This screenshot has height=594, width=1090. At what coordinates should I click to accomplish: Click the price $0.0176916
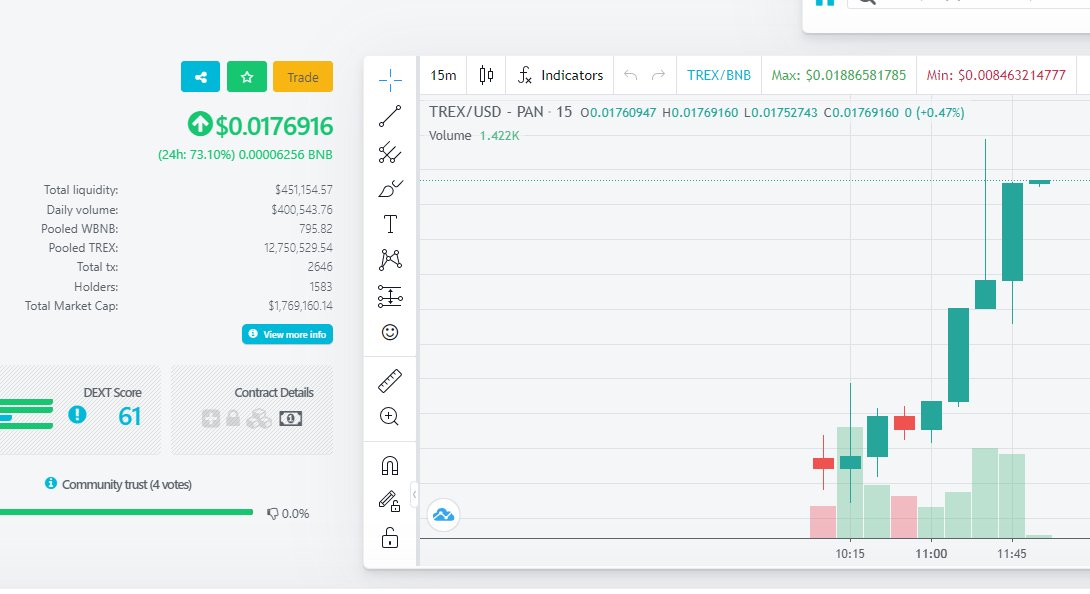(274, 126)
